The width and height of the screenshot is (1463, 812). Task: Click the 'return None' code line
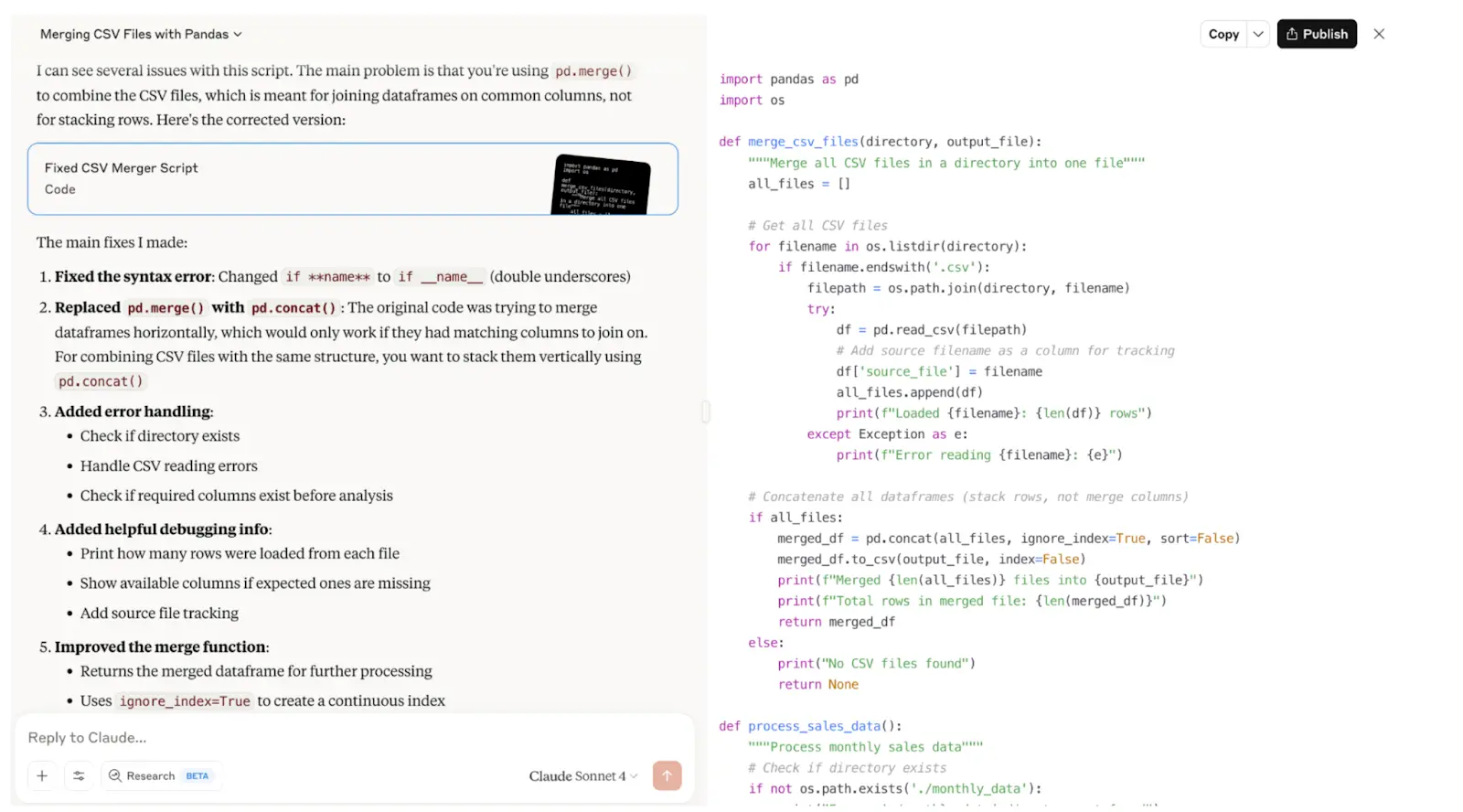coord(818,684)
